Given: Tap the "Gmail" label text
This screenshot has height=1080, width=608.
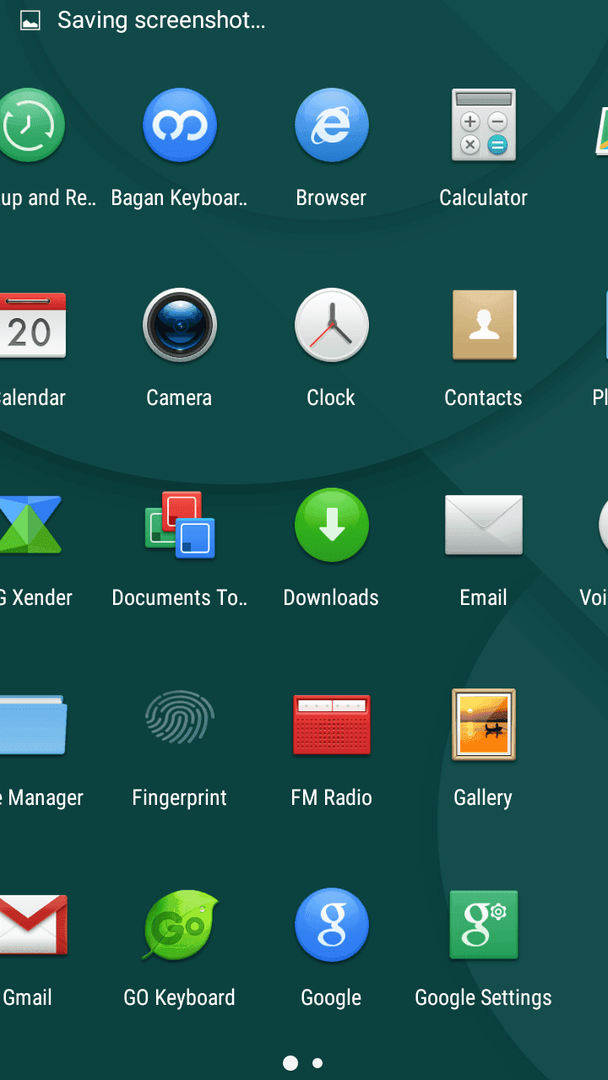Looking at the screenshot, I should pyautogui.click(x=28, y=997).
